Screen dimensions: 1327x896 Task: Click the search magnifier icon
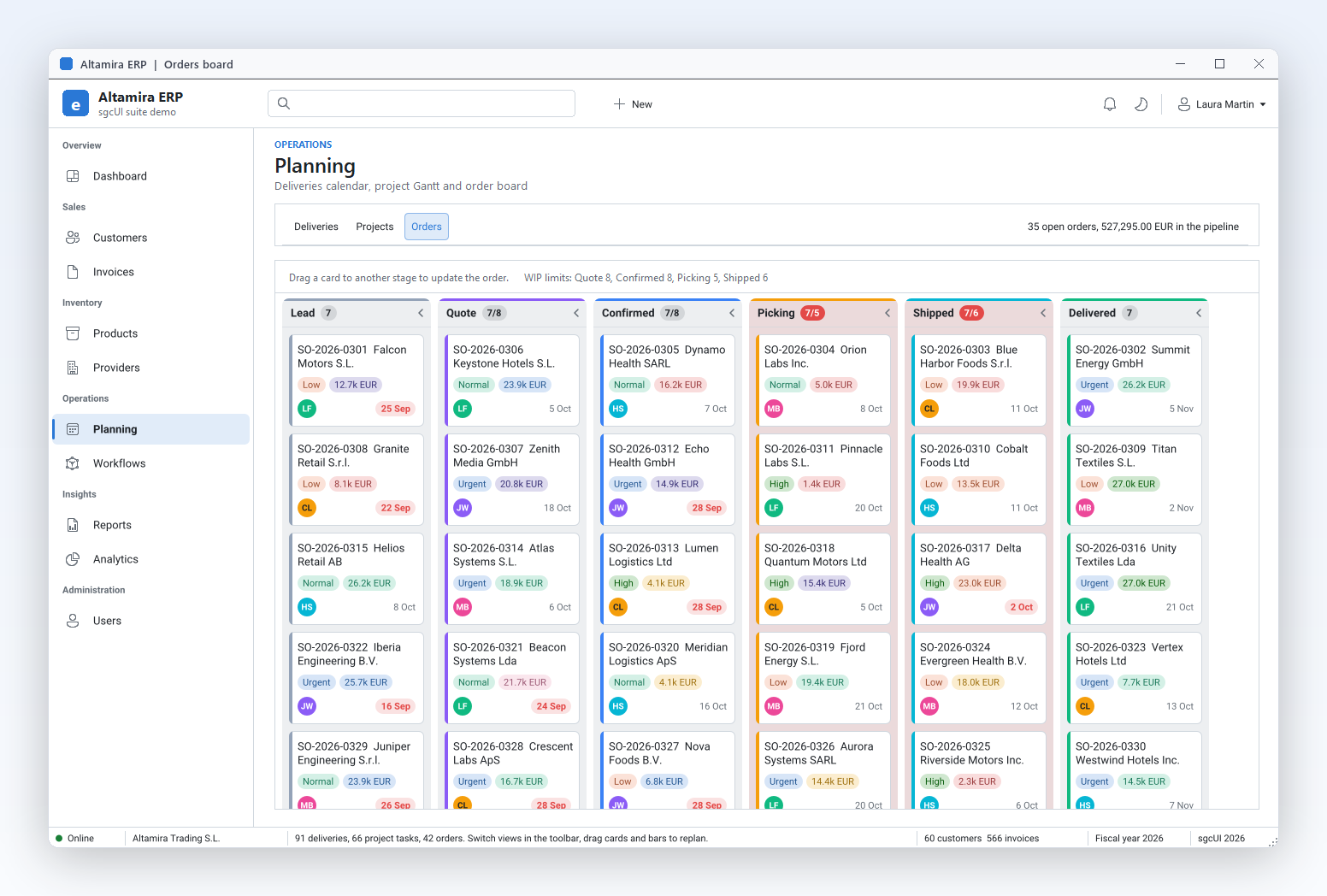pos(284,103)
